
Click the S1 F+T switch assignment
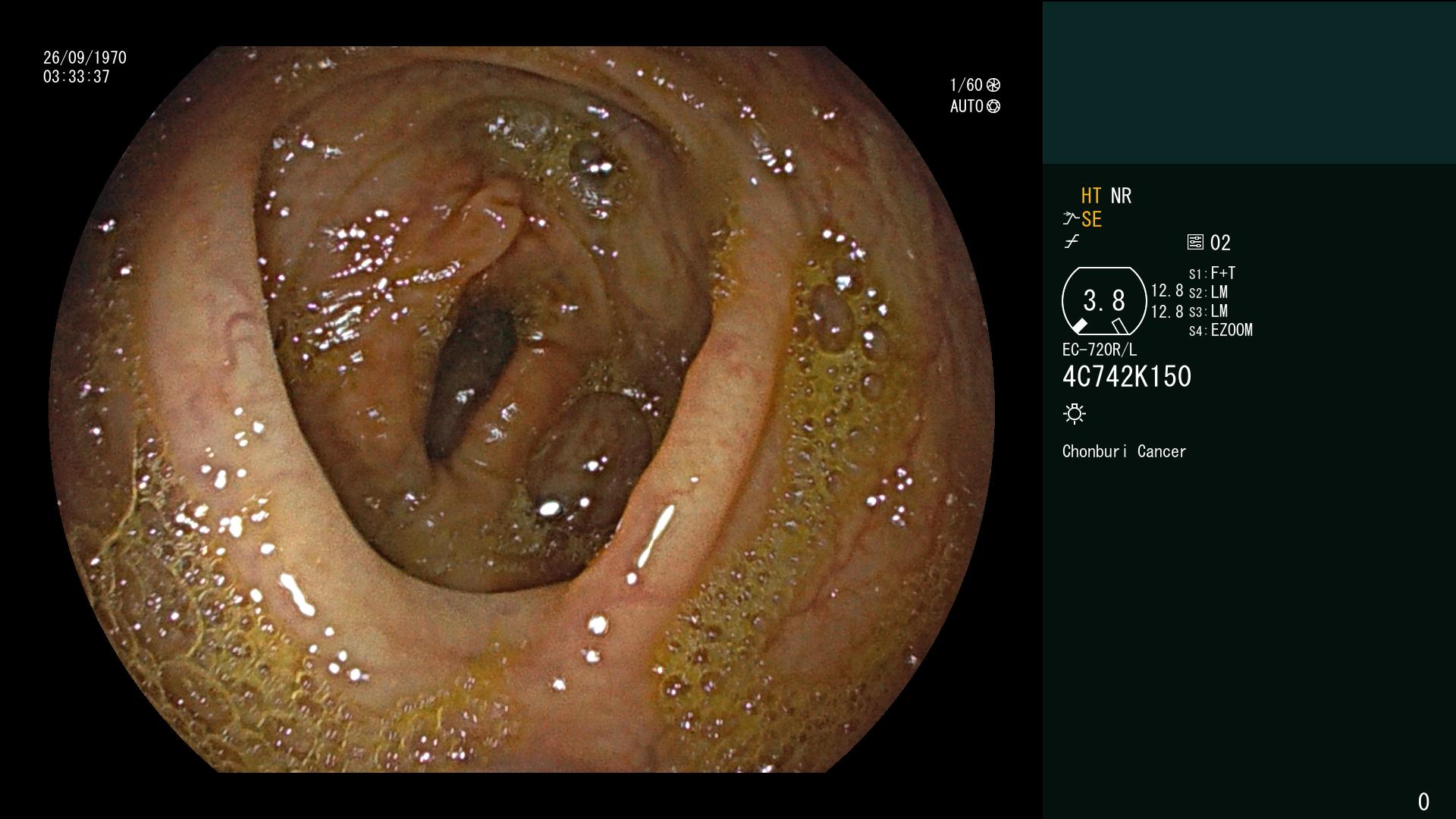1212,273
